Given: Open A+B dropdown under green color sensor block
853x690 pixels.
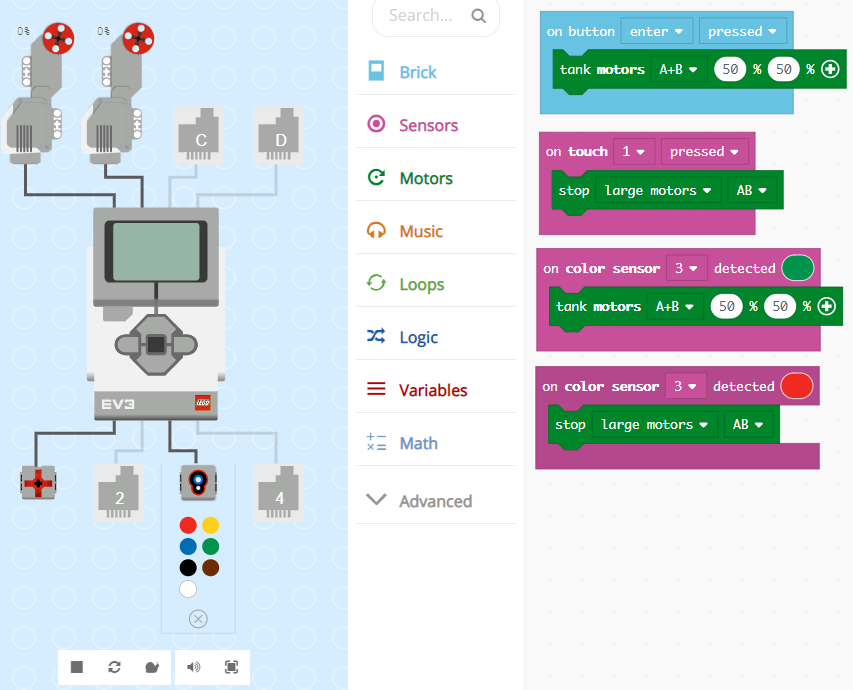Looking at the screenshot, I should 675,306.
